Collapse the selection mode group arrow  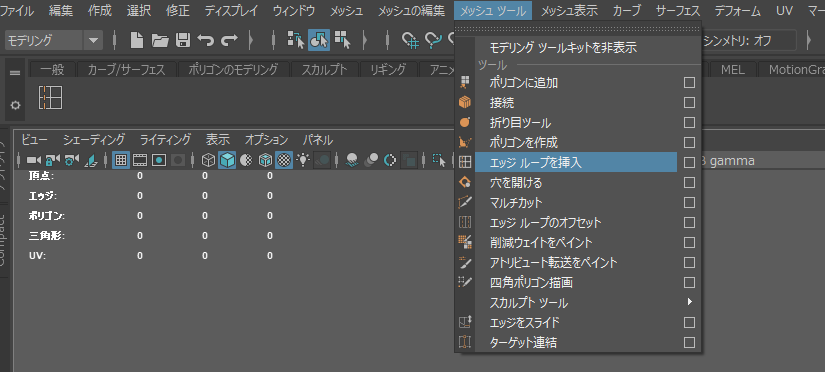tap(365, 40)
